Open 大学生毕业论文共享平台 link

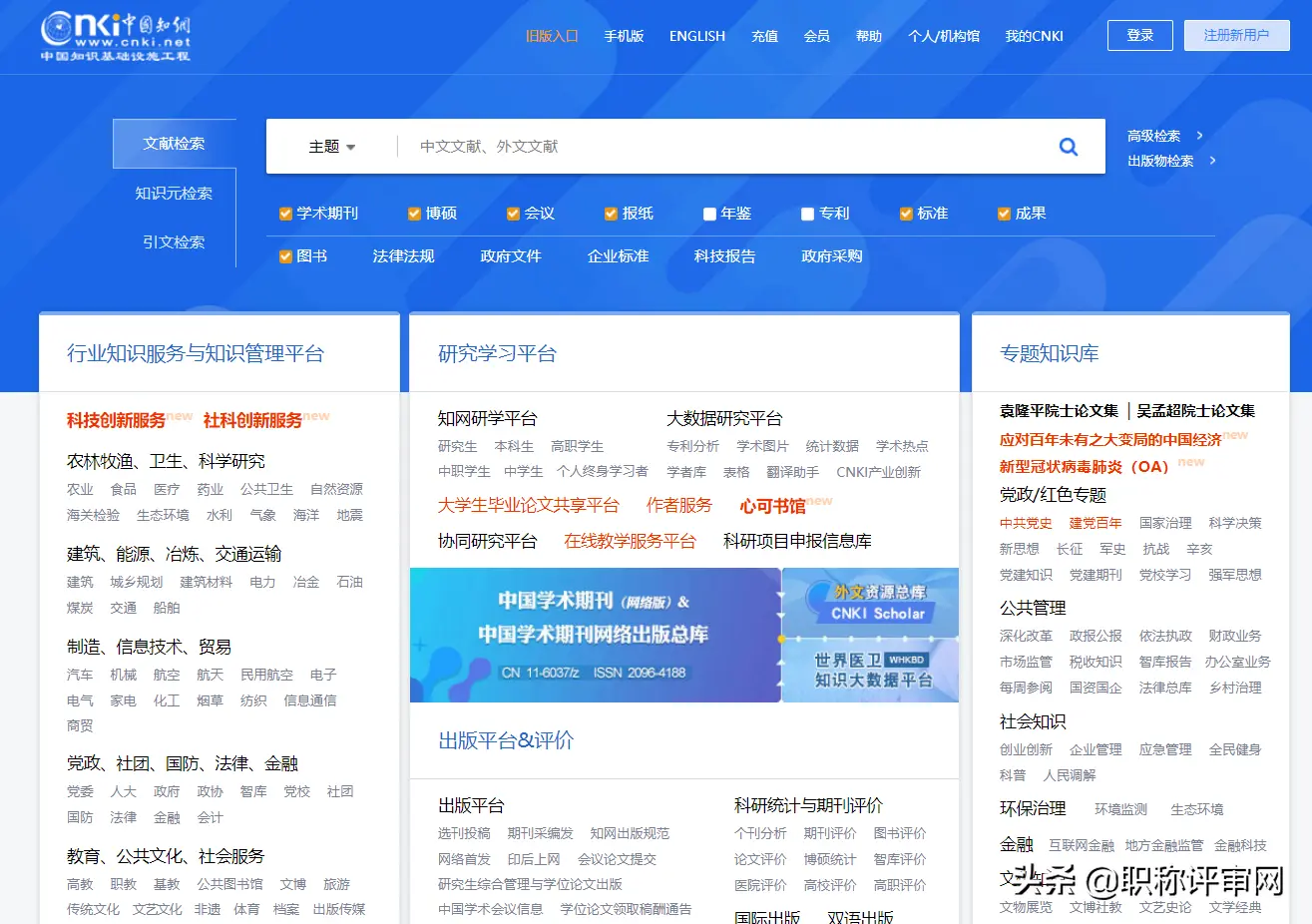coord(529,505)
